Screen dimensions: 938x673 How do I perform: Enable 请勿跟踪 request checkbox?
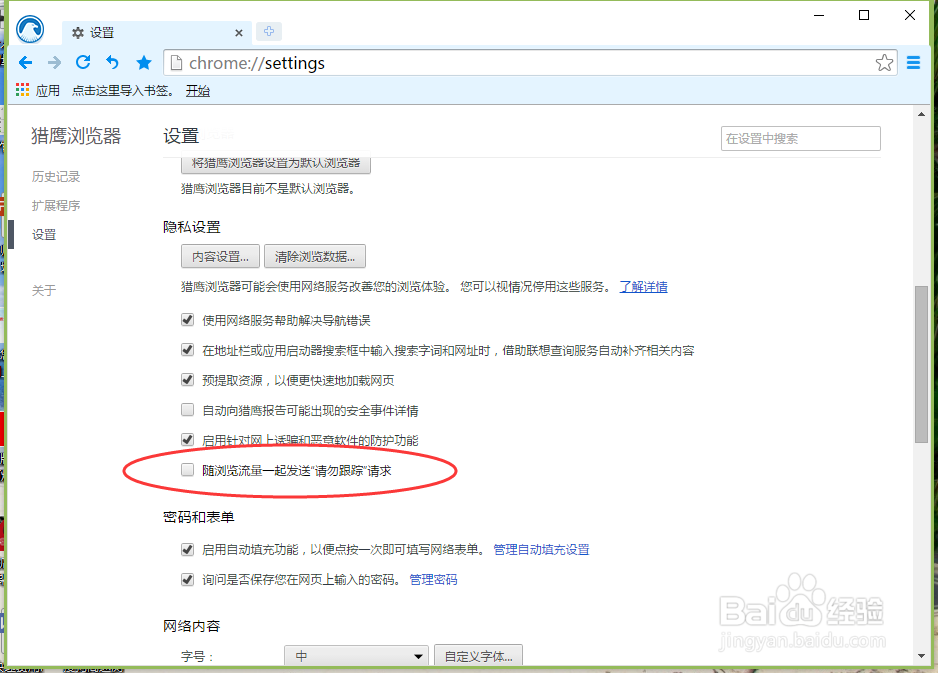coord(187,470)
